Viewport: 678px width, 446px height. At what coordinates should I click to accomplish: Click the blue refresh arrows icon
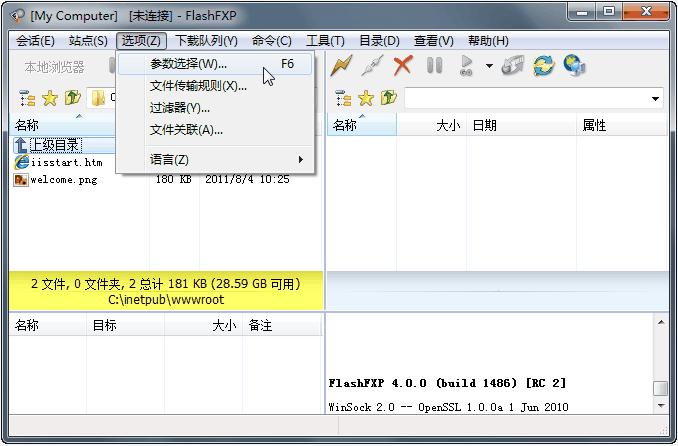543,66
